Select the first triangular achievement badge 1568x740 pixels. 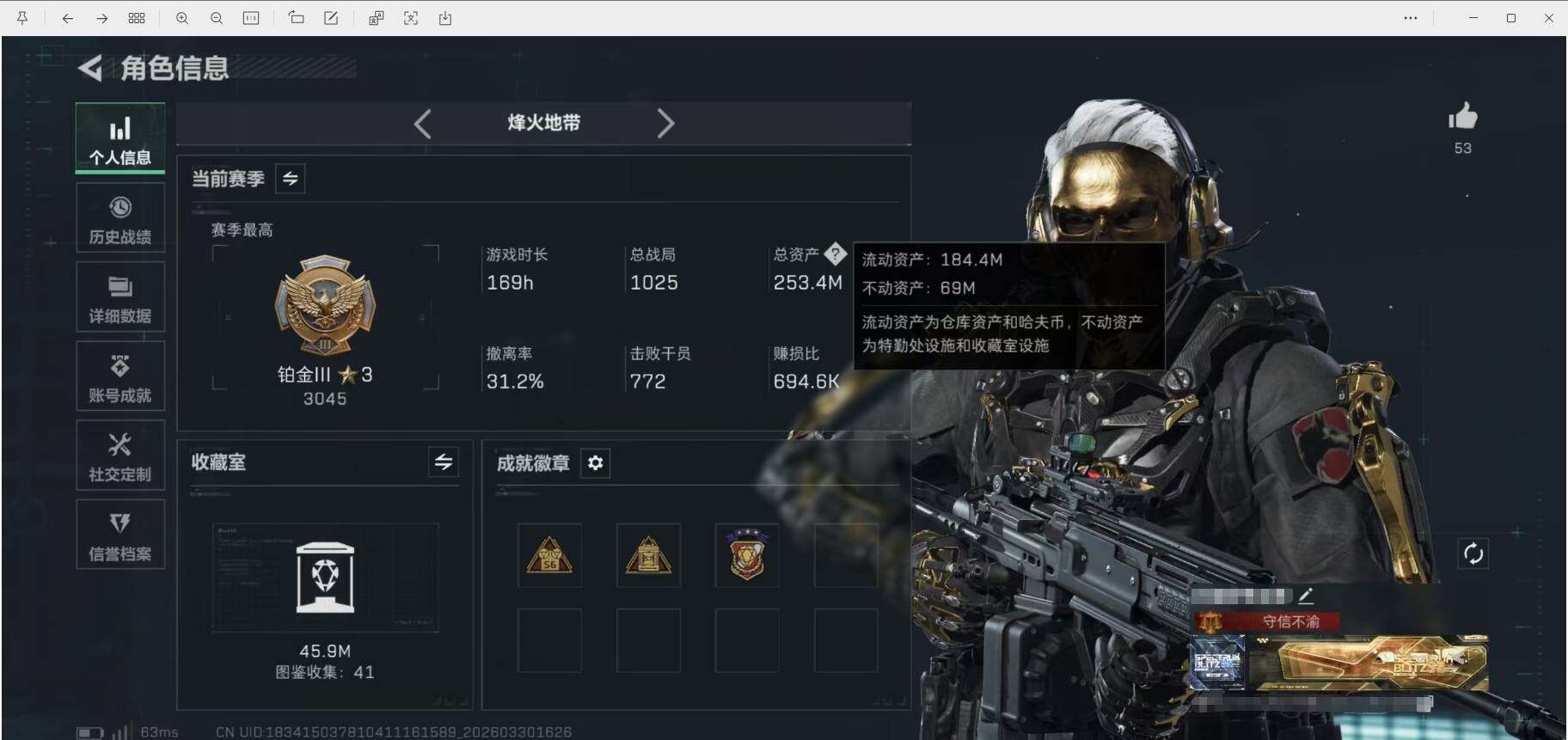[549, 555]
